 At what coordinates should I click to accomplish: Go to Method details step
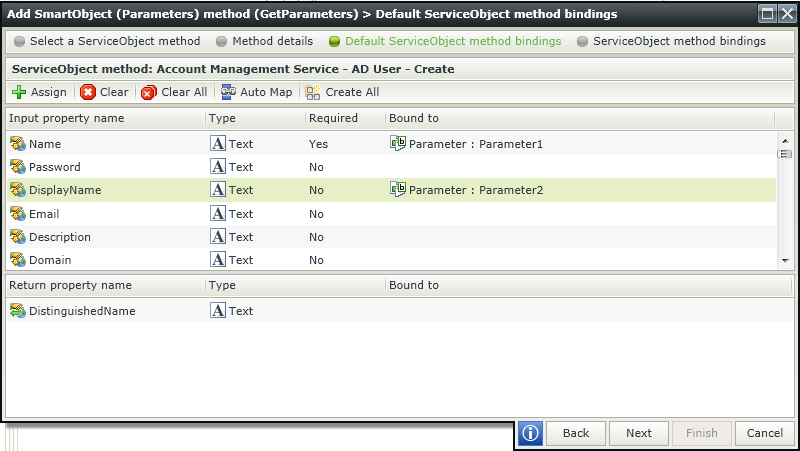click(x=265, y=41)
